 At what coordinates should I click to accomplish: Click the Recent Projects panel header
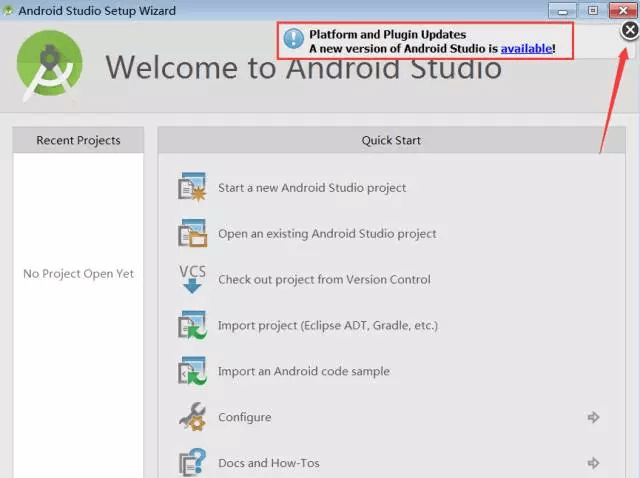point(78,140)
